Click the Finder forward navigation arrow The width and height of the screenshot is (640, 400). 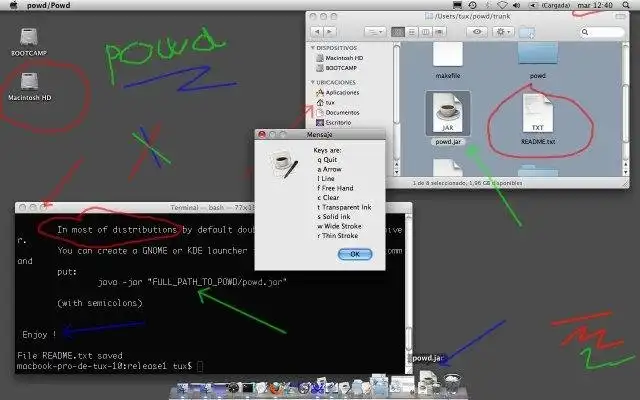pyautogui.click(x=329, y=32)
